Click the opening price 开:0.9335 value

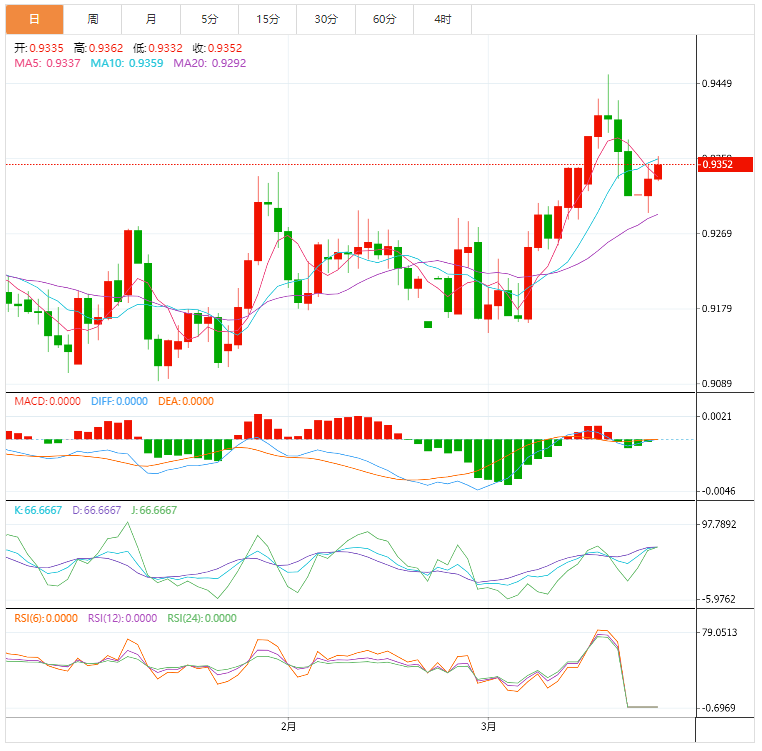click(x=39, y=48)
